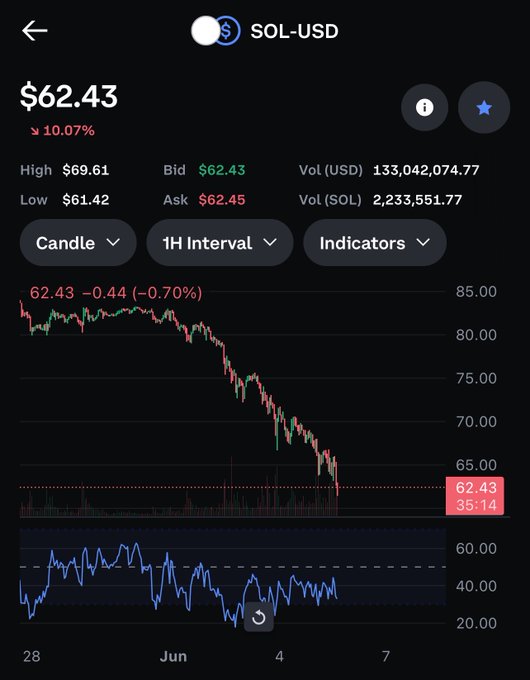The width and height of the screenshot is (530, 680).
Task: Tap the red Ask price $62.45
Action: (222, 200)
